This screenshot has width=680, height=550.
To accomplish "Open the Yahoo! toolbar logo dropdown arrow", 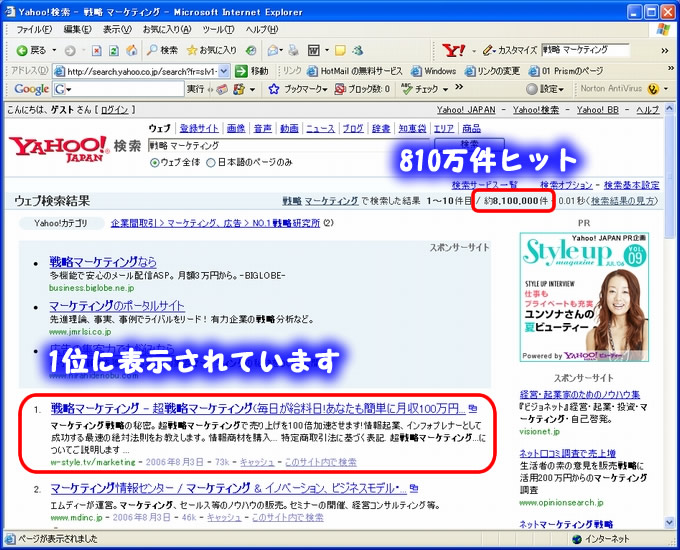I will pyautogui.click(x=474, y=51).
